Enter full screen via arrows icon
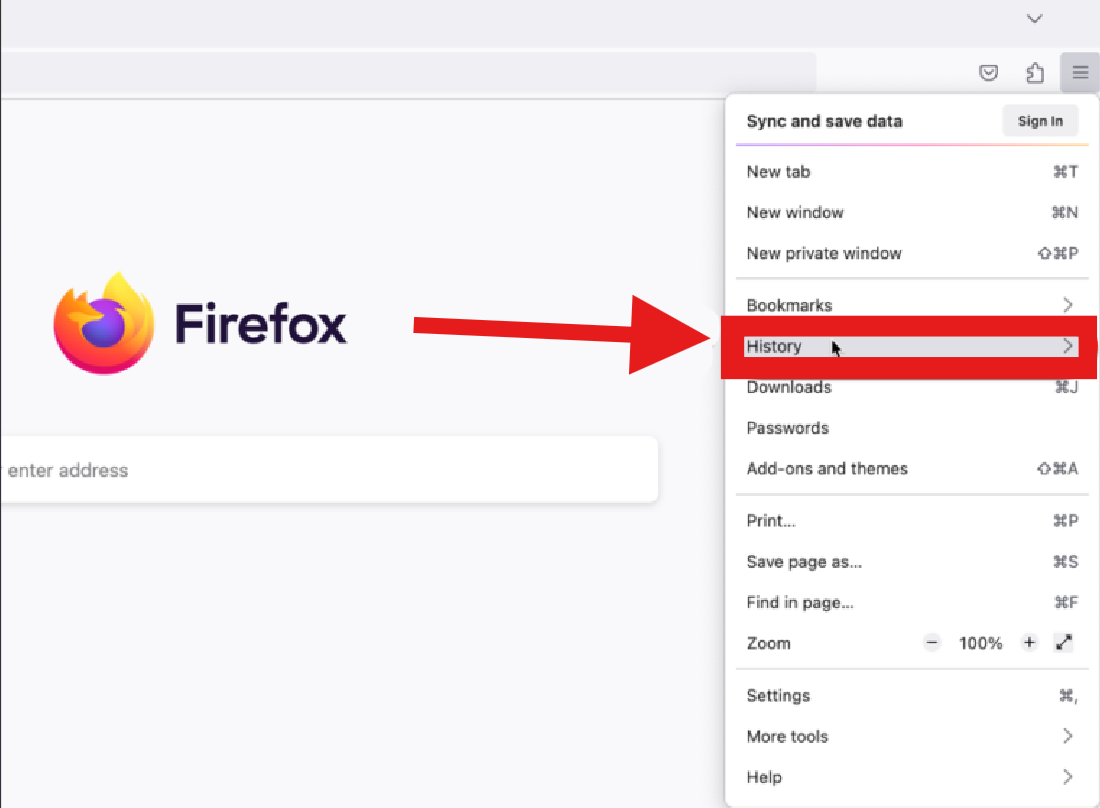Screen dimensions: 1100x808 click(x=1064, y=642)
